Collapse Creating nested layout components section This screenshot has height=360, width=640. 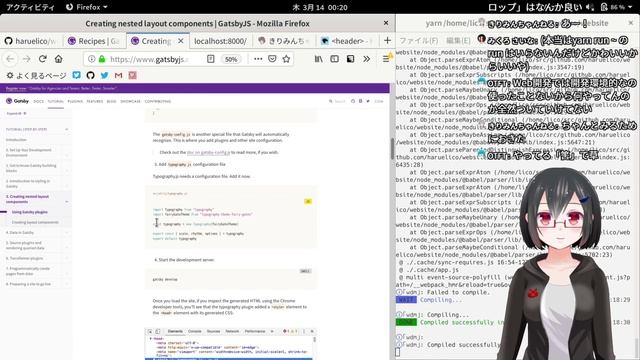point(67,202)
